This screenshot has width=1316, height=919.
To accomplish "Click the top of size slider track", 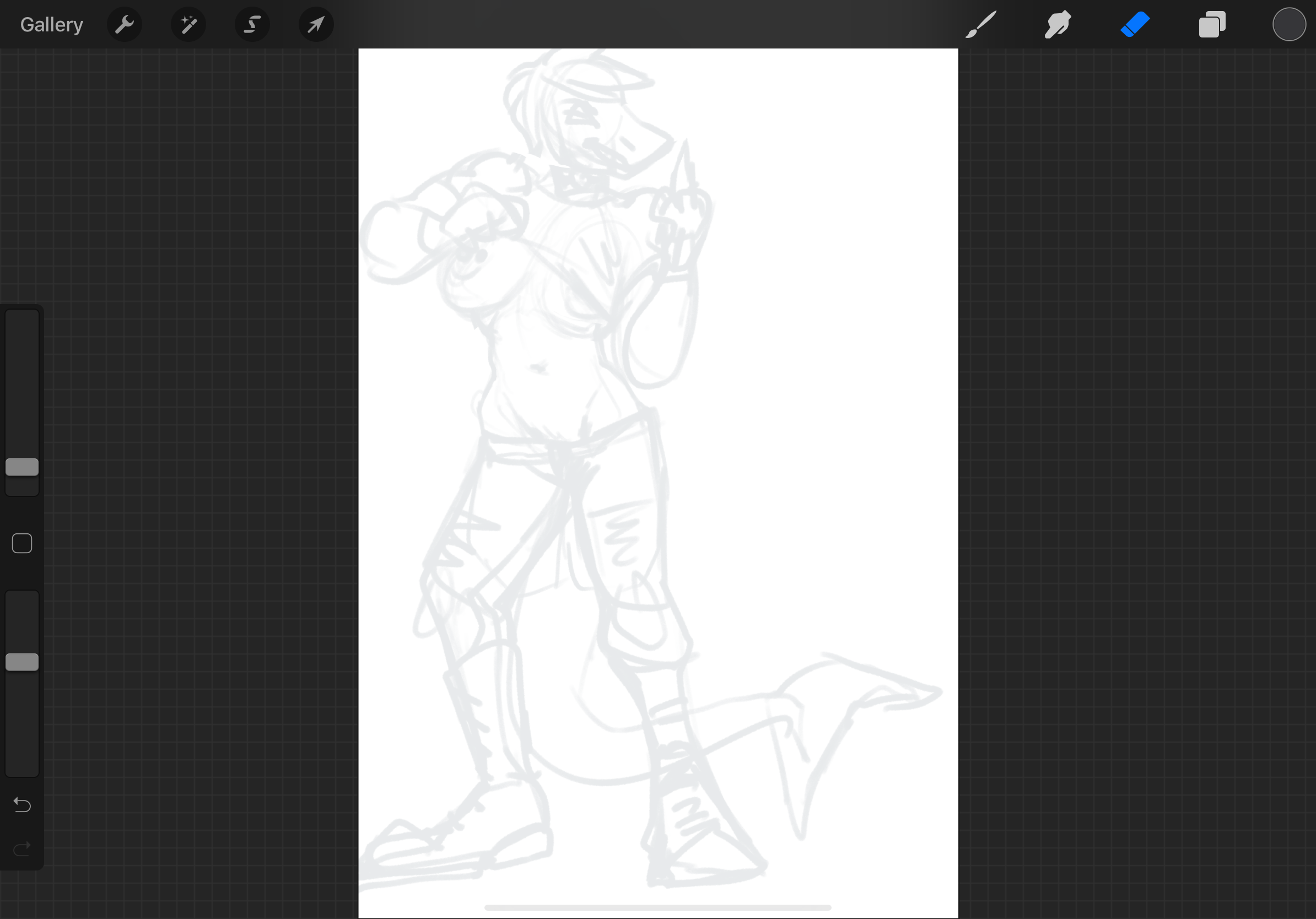I will (x=22, y=321).
